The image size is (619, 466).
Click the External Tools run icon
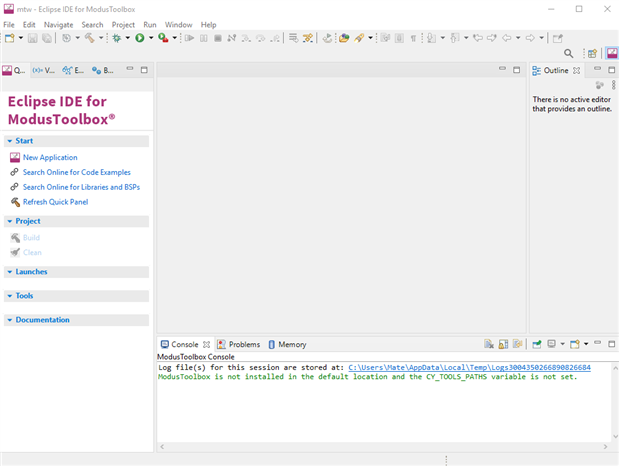(163, 38)
